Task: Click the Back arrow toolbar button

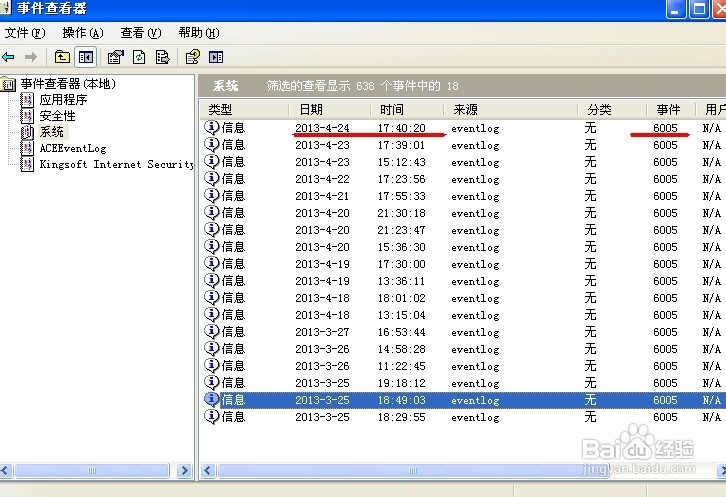Action: (x=8, y=57)
